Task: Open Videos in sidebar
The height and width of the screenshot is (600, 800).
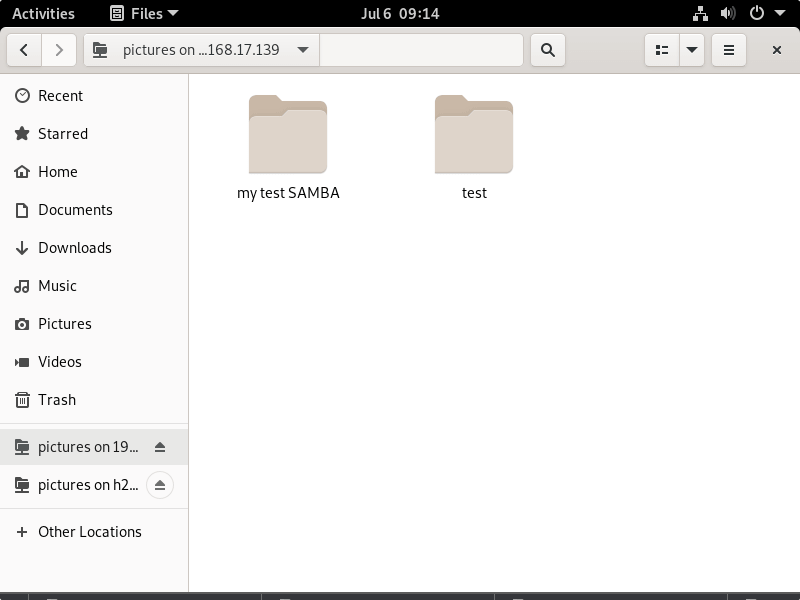Action: tap(94, 362)
